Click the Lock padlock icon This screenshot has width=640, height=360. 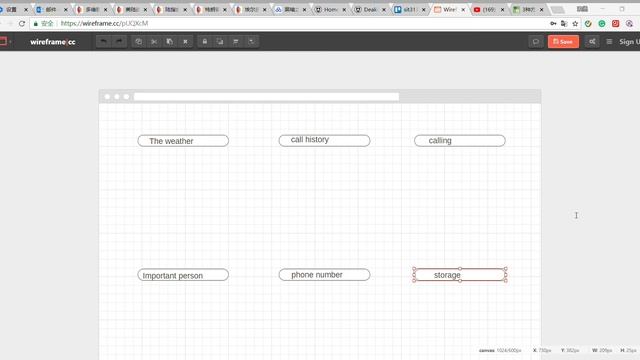pos(205,42)
